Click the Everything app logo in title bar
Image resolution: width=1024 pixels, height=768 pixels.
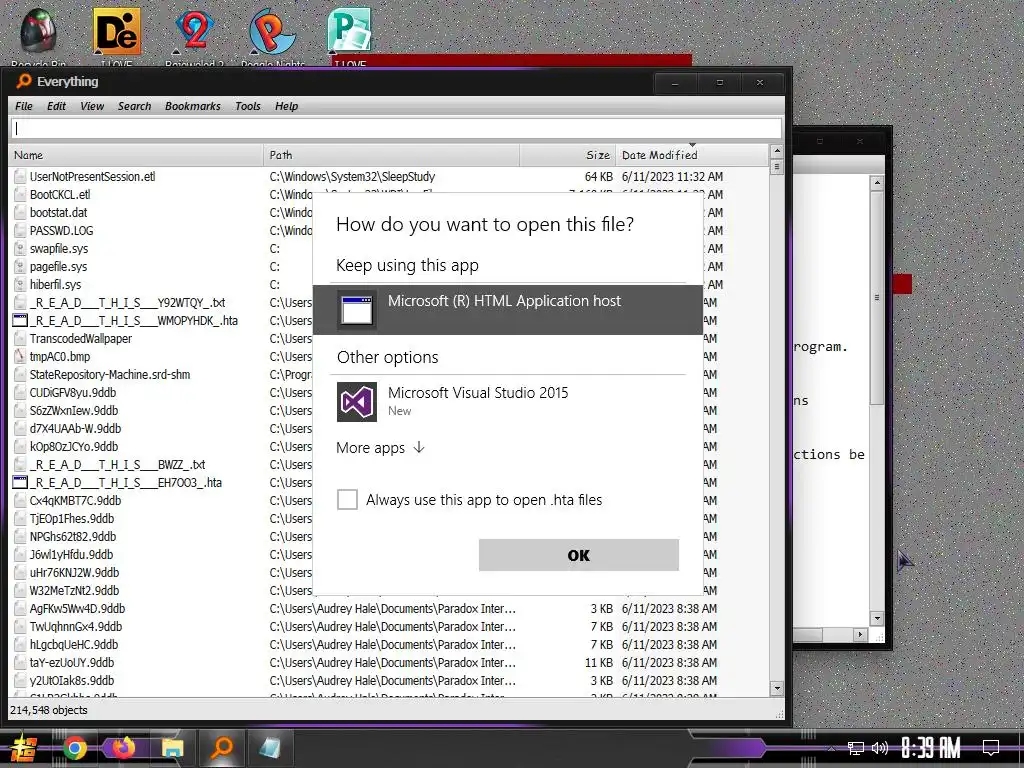coord(24,81)
